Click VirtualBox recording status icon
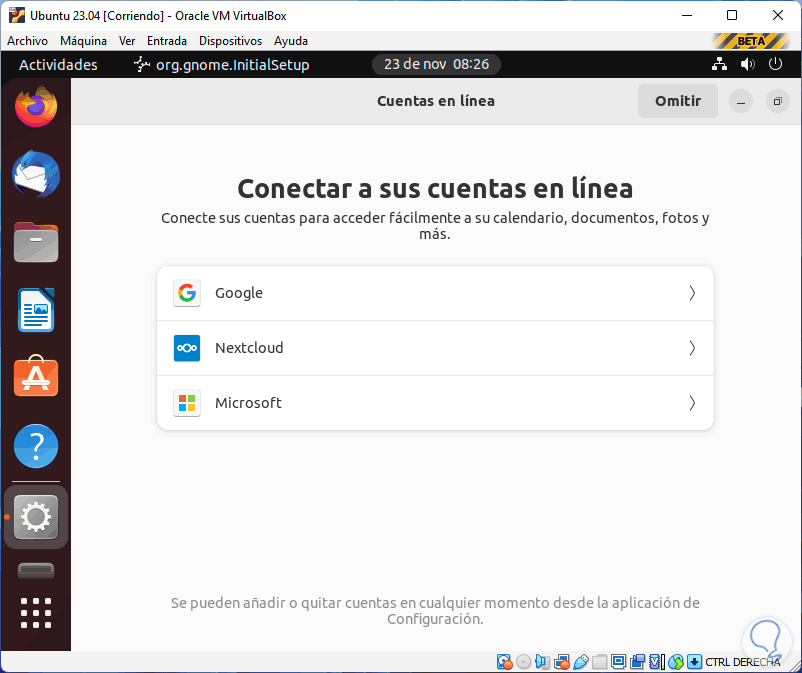Image resolution: width=802 pixels, height=673 pixels. pyautogui.click(x=637, y=662)
